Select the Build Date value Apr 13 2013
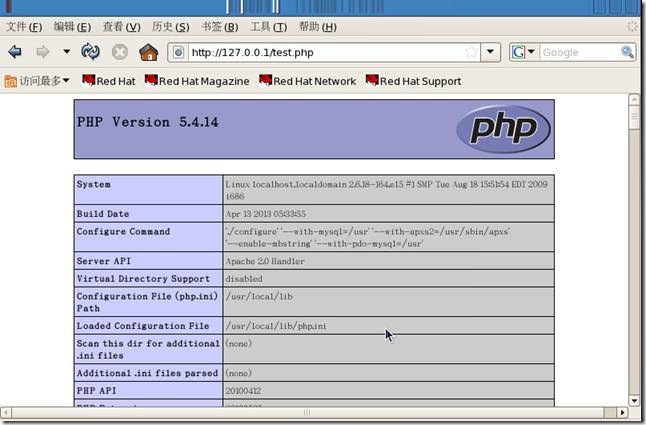 pyautogui.click(x=265, y=214)
